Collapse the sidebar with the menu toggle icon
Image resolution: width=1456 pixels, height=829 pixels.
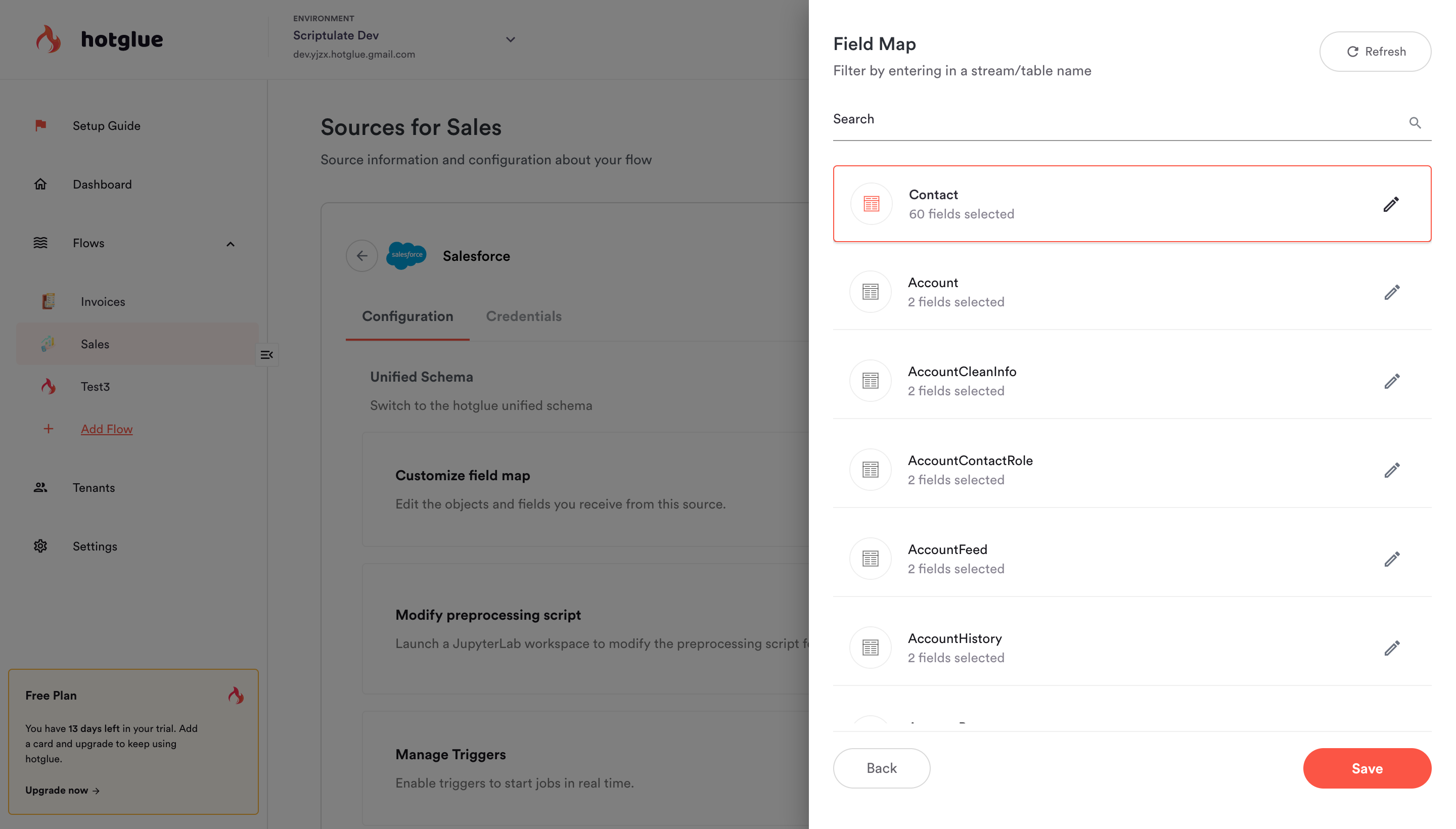(x=266, y=355)
